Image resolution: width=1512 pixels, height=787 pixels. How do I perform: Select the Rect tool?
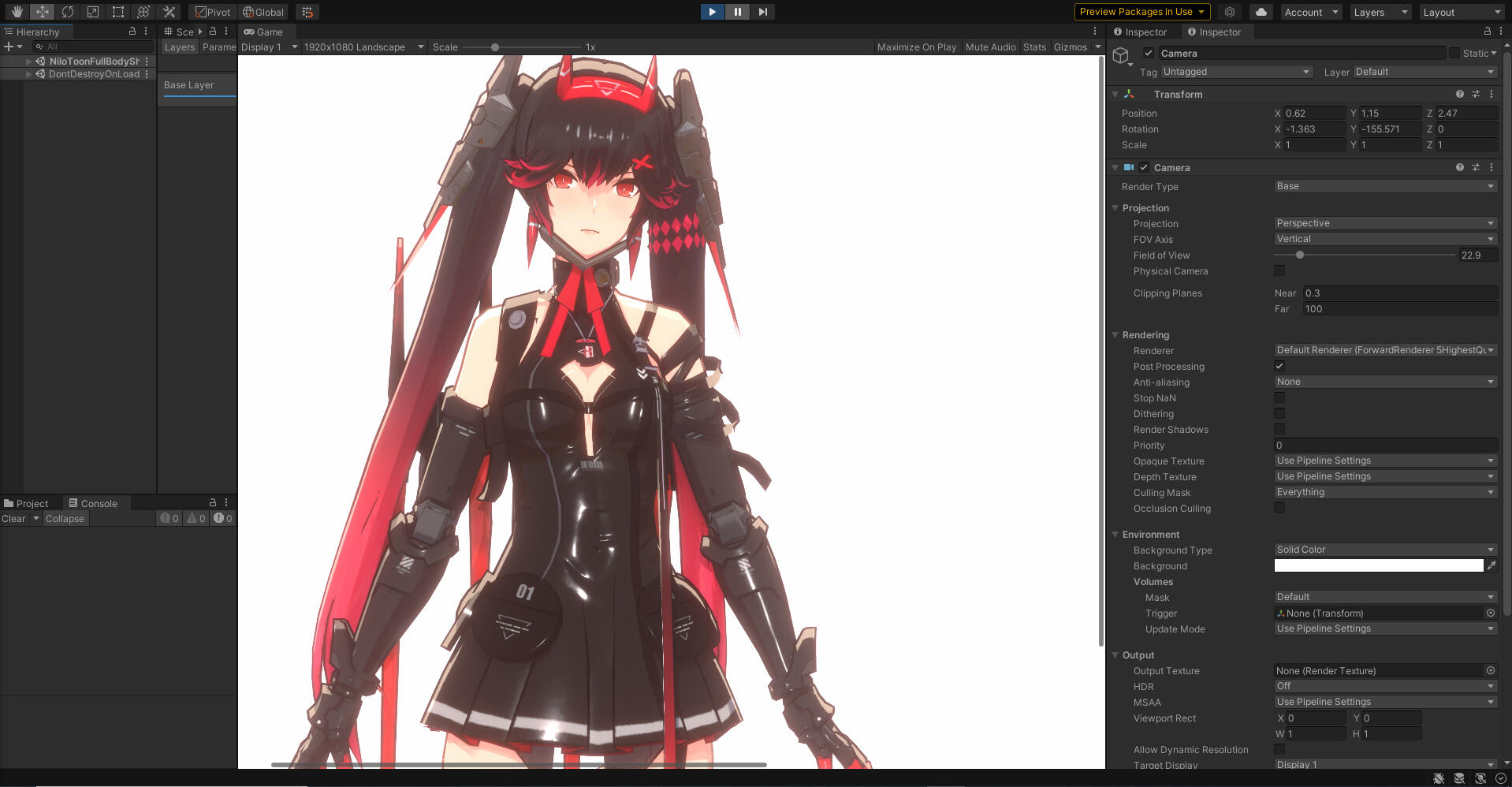click(x=118, y=12)
